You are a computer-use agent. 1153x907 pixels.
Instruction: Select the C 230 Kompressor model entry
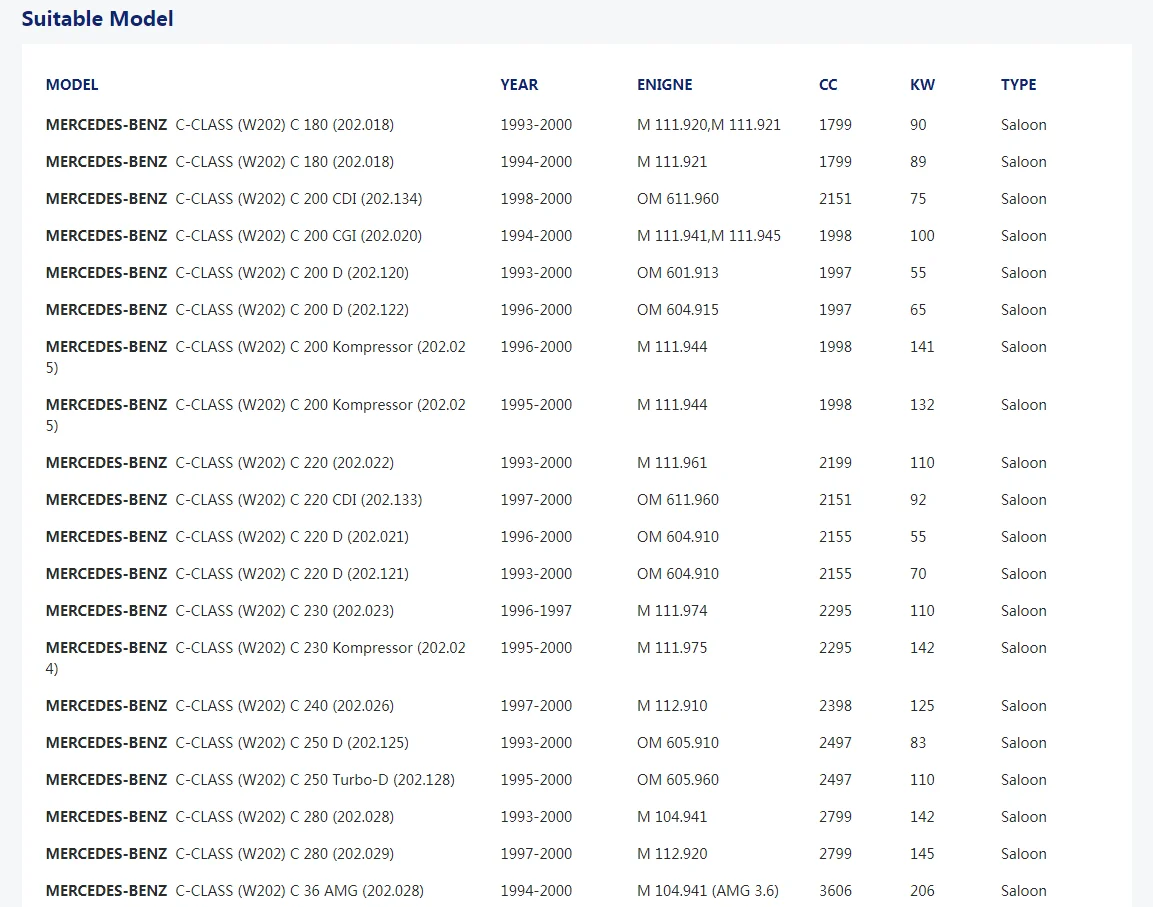click(x=256, y=658)
